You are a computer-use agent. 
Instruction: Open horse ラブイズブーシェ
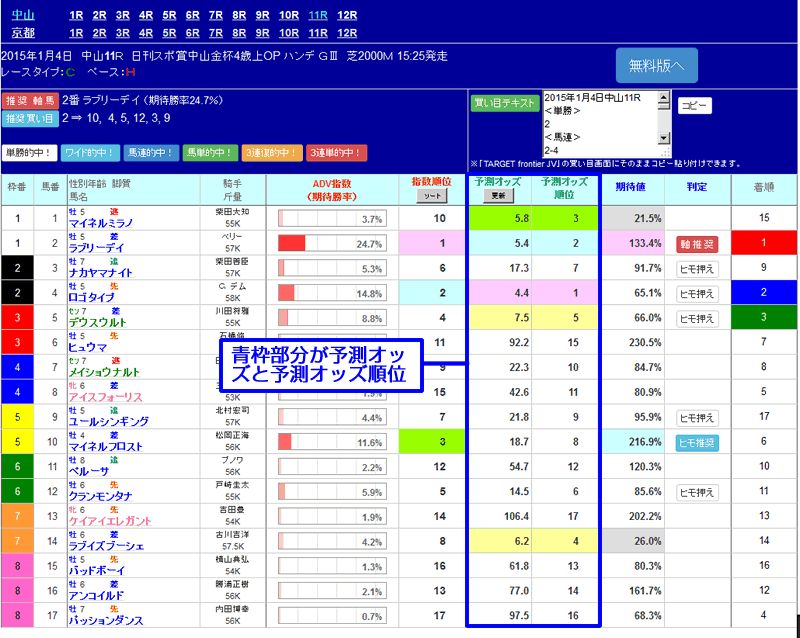[x=106, y=546]
